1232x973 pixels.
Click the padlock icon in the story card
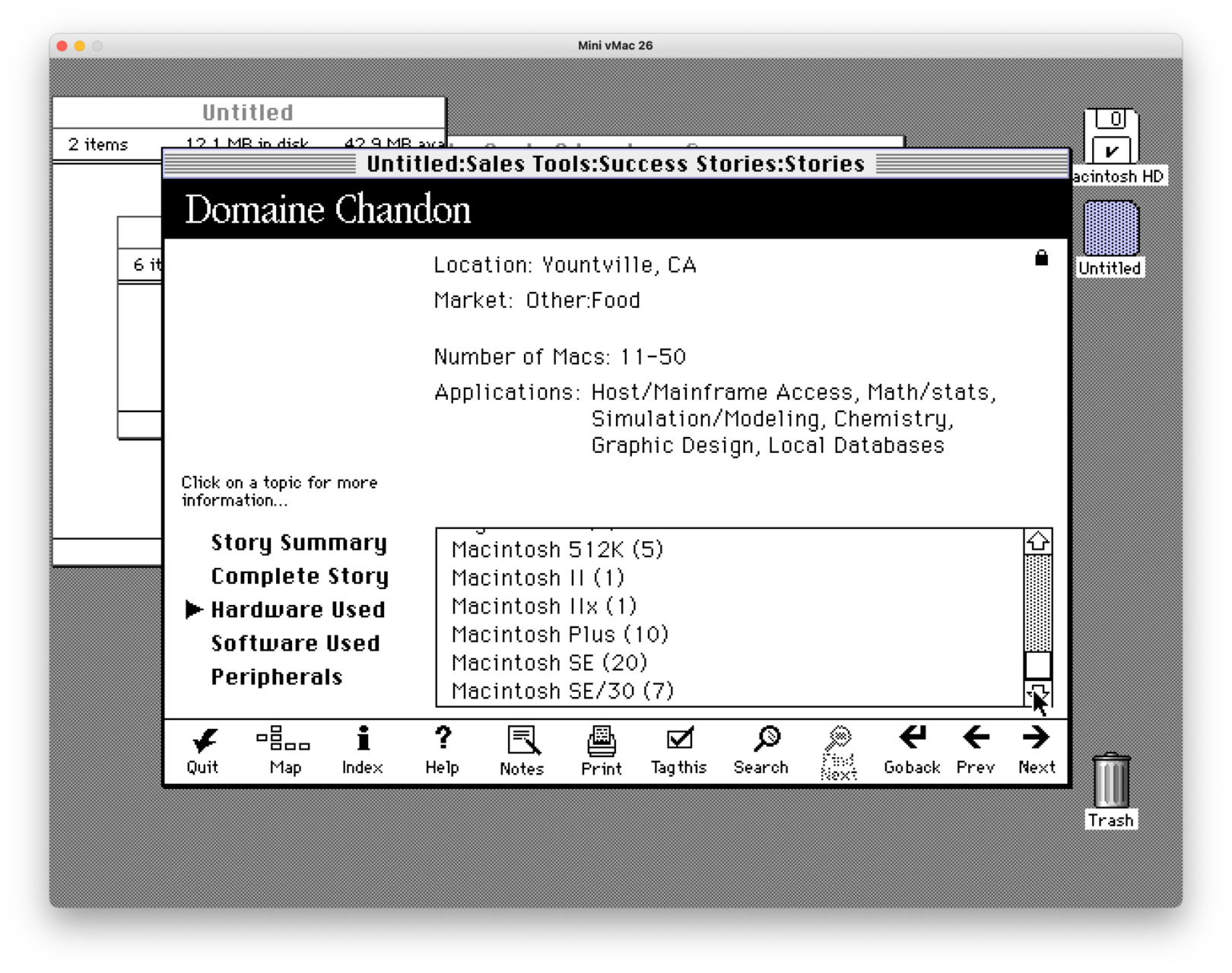click(1042, 258)
